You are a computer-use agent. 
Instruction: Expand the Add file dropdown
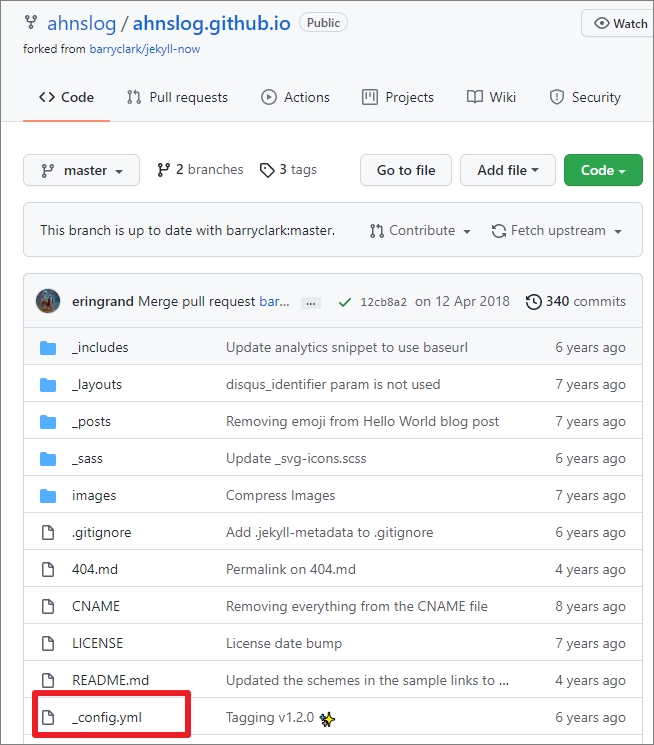click(508, 170)
